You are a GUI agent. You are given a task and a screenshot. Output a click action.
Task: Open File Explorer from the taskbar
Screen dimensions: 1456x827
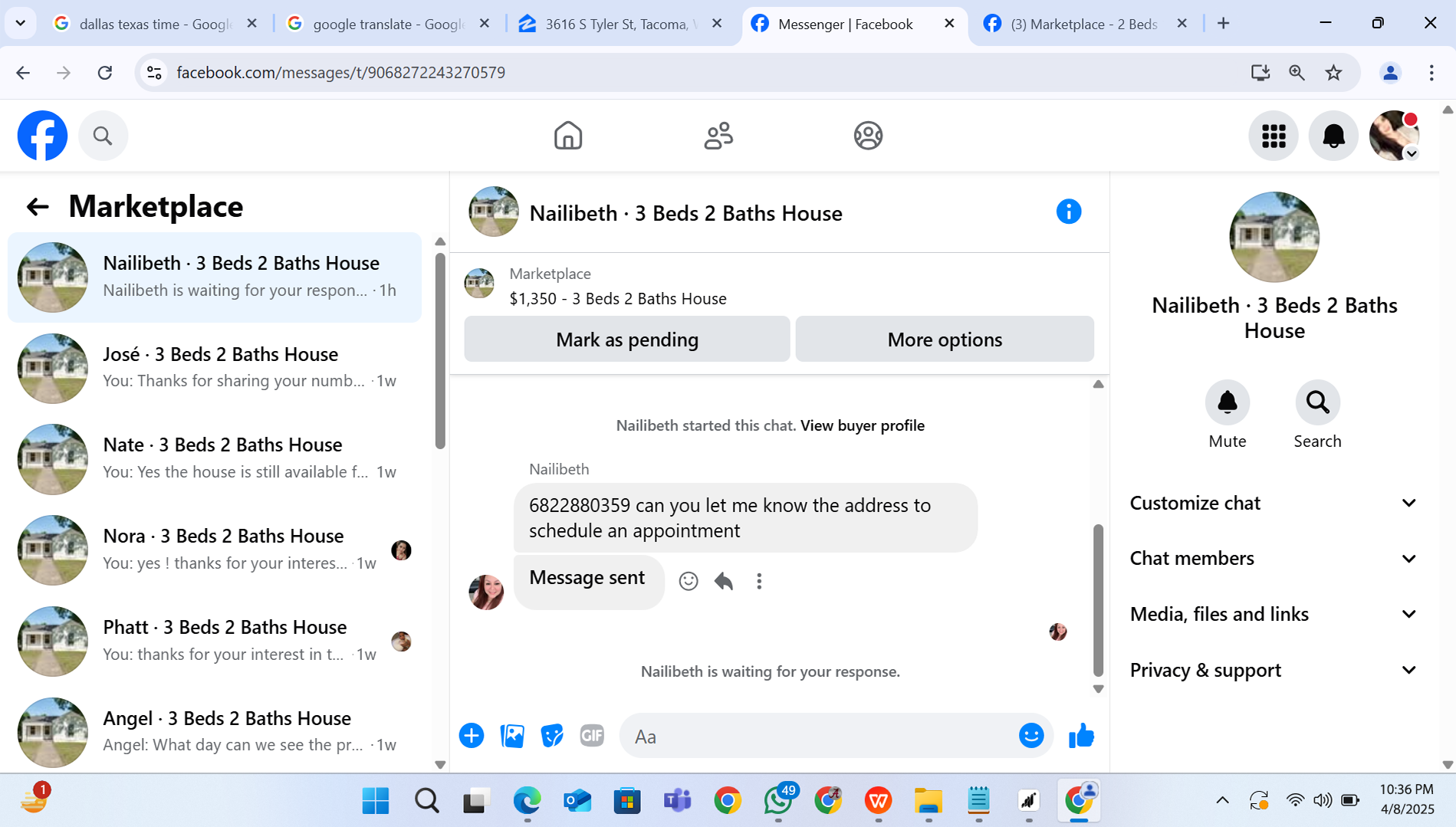coord(928,800)
